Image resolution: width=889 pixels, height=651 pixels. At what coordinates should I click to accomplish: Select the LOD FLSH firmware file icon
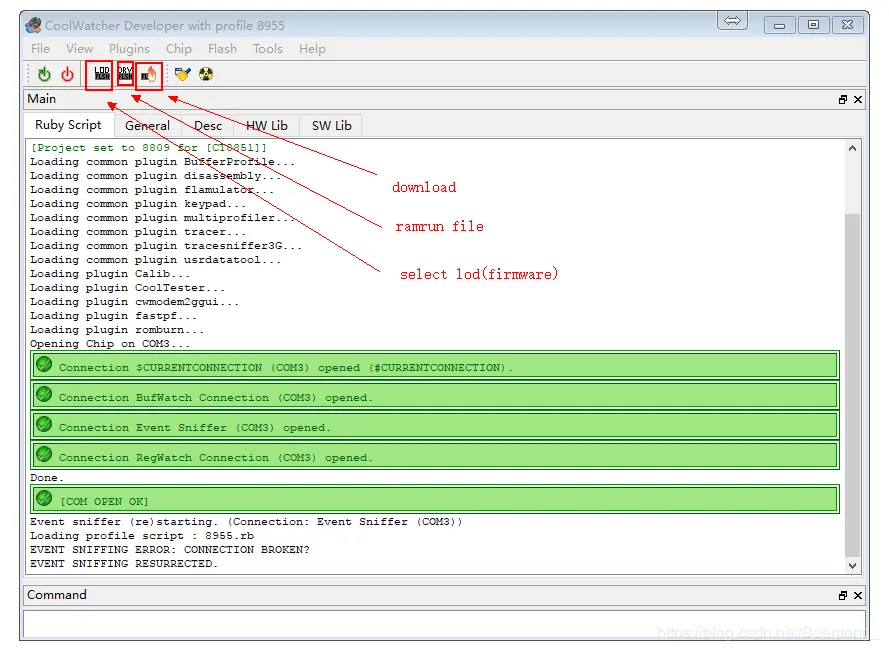point(101,74)
